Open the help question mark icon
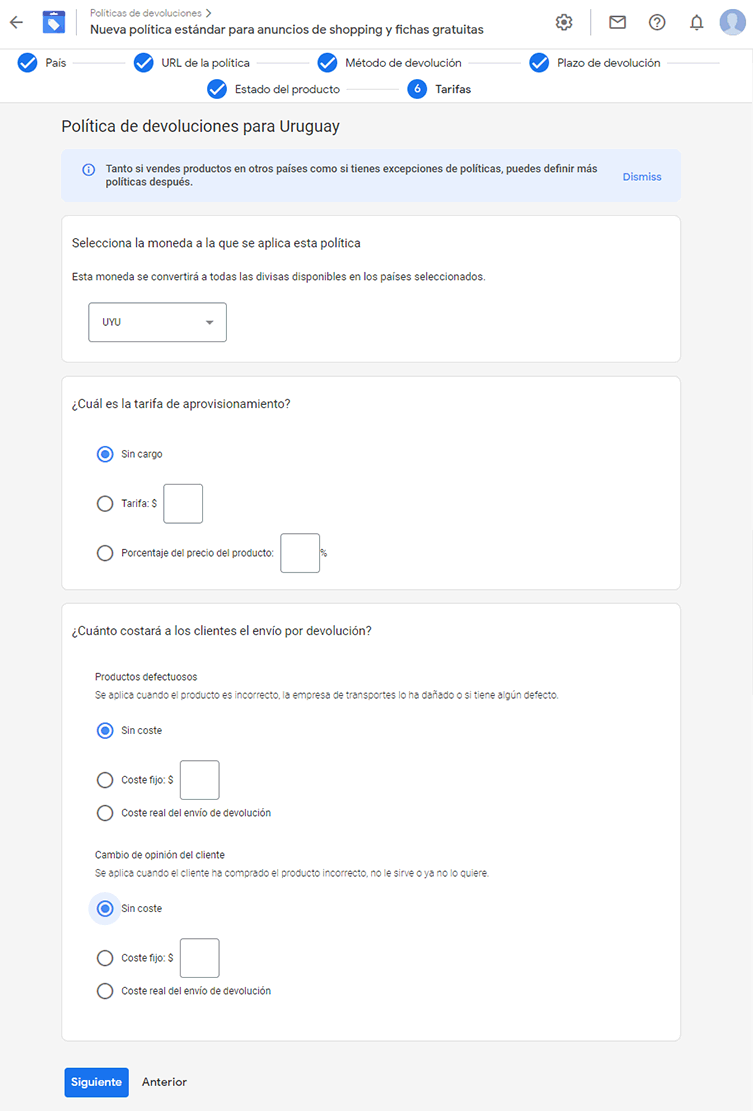The height and width of the screenshot is (1111, 753). [x=657, y=22]
